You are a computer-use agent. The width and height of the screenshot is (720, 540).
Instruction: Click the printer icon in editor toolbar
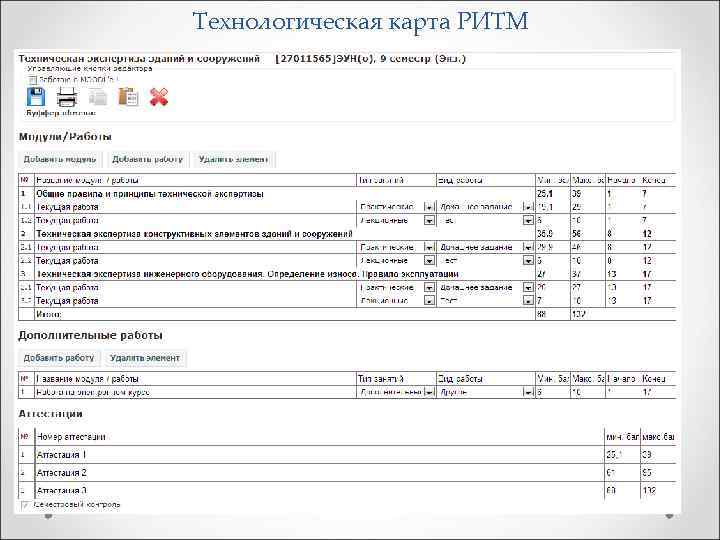coord(67,97)
